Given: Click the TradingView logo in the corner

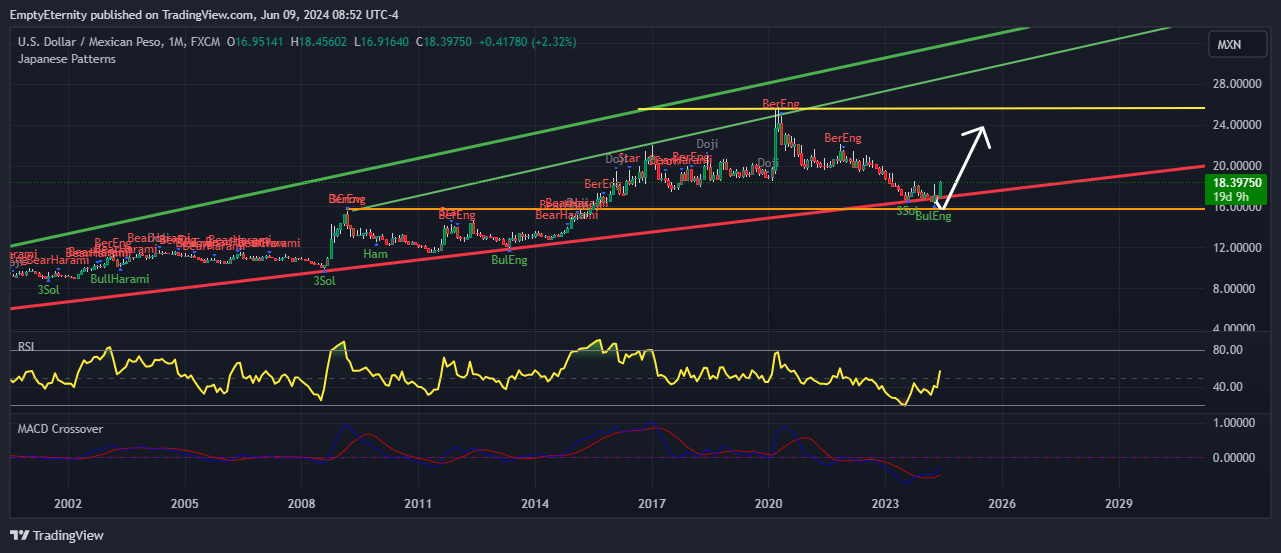Looking at the screenshot, I should 57,535.
